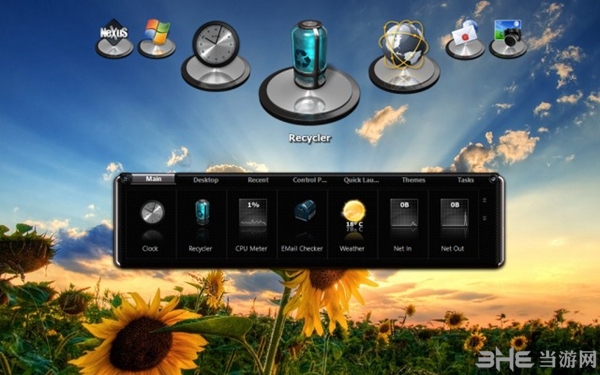
Task: Click the Clock module in the shelf
Action: coord(151,224)
